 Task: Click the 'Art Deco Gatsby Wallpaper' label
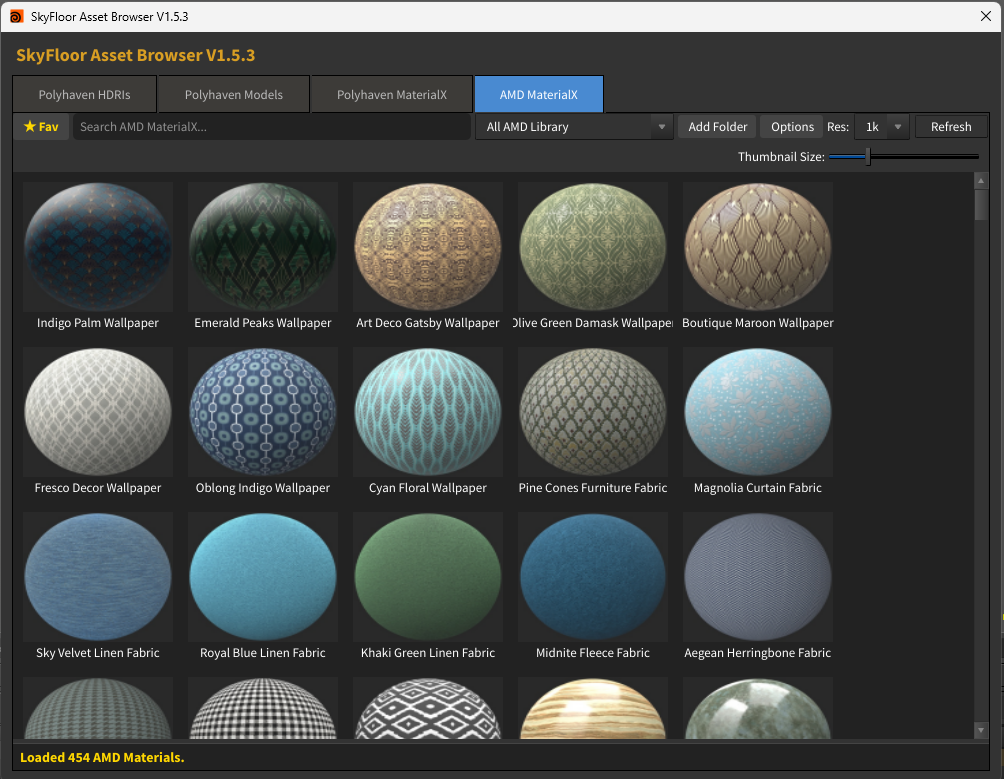(428, 323)
